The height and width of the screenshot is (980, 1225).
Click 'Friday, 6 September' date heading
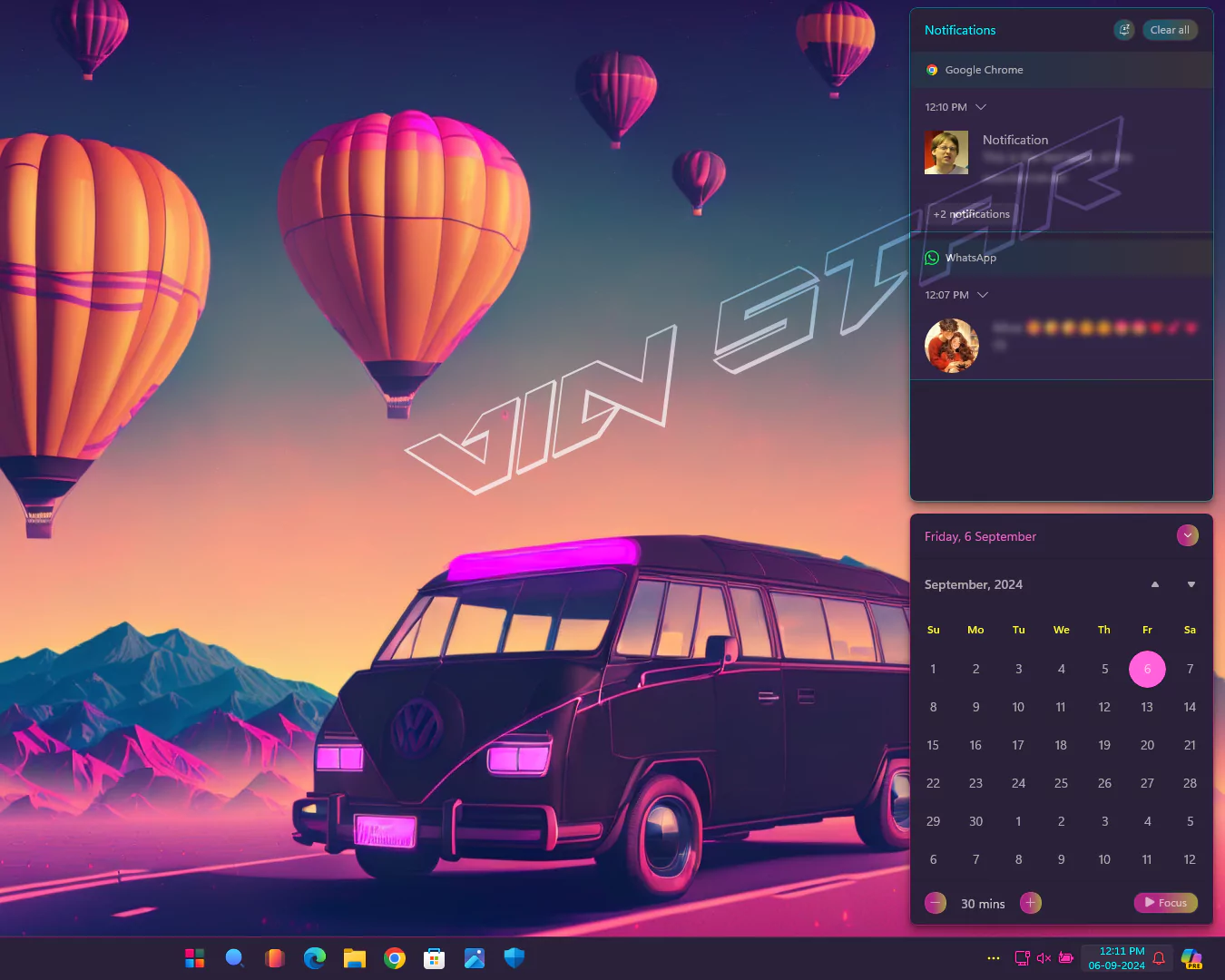point(980,536)
